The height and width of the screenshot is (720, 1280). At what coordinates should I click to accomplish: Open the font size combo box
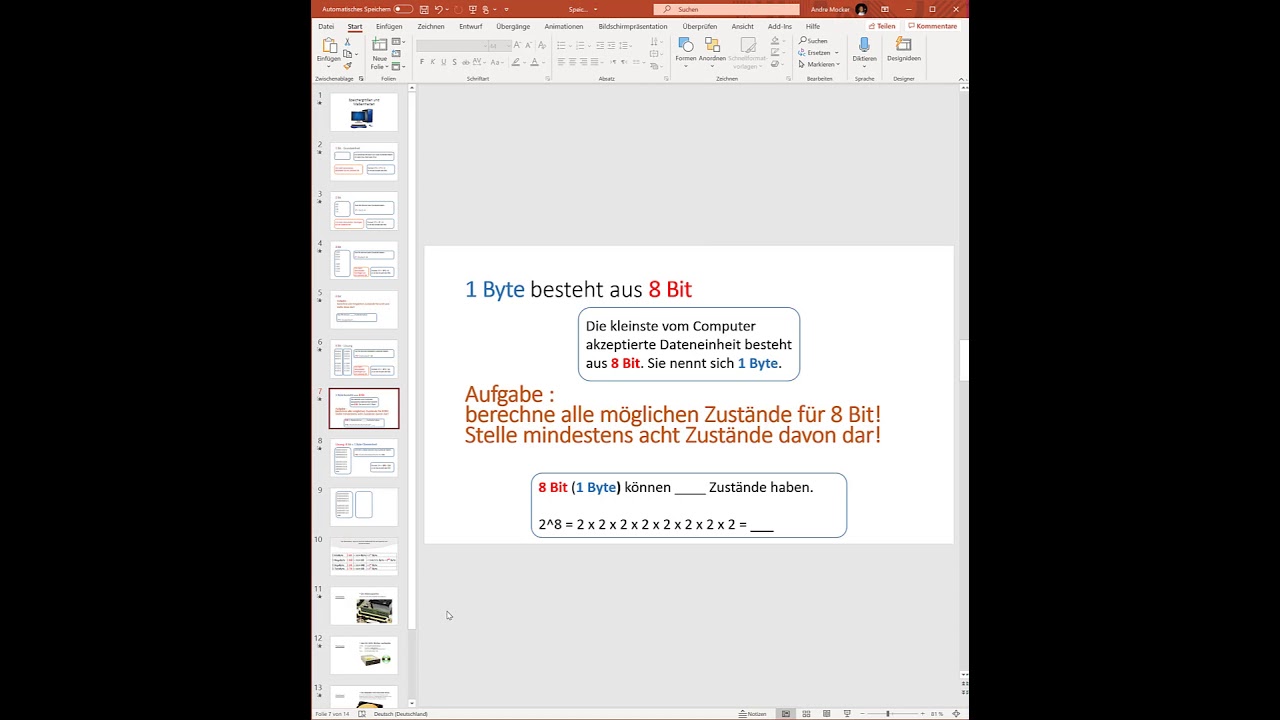pyautogui.click(x=499, y=45)
